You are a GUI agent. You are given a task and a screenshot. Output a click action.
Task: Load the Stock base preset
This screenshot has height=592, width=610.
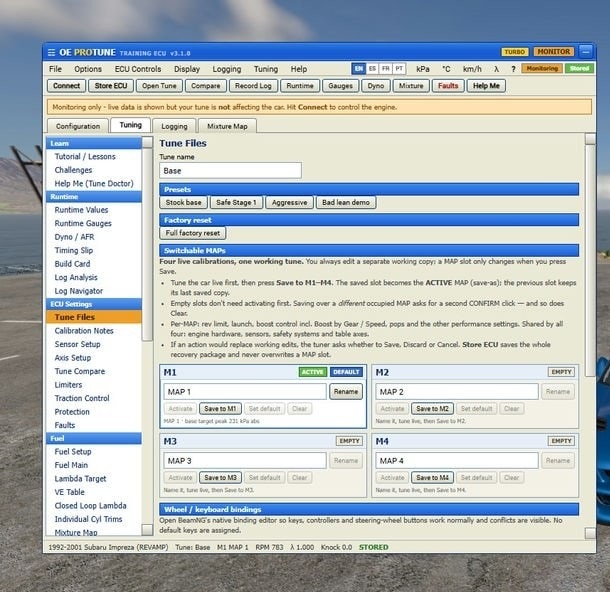point(183,202)
